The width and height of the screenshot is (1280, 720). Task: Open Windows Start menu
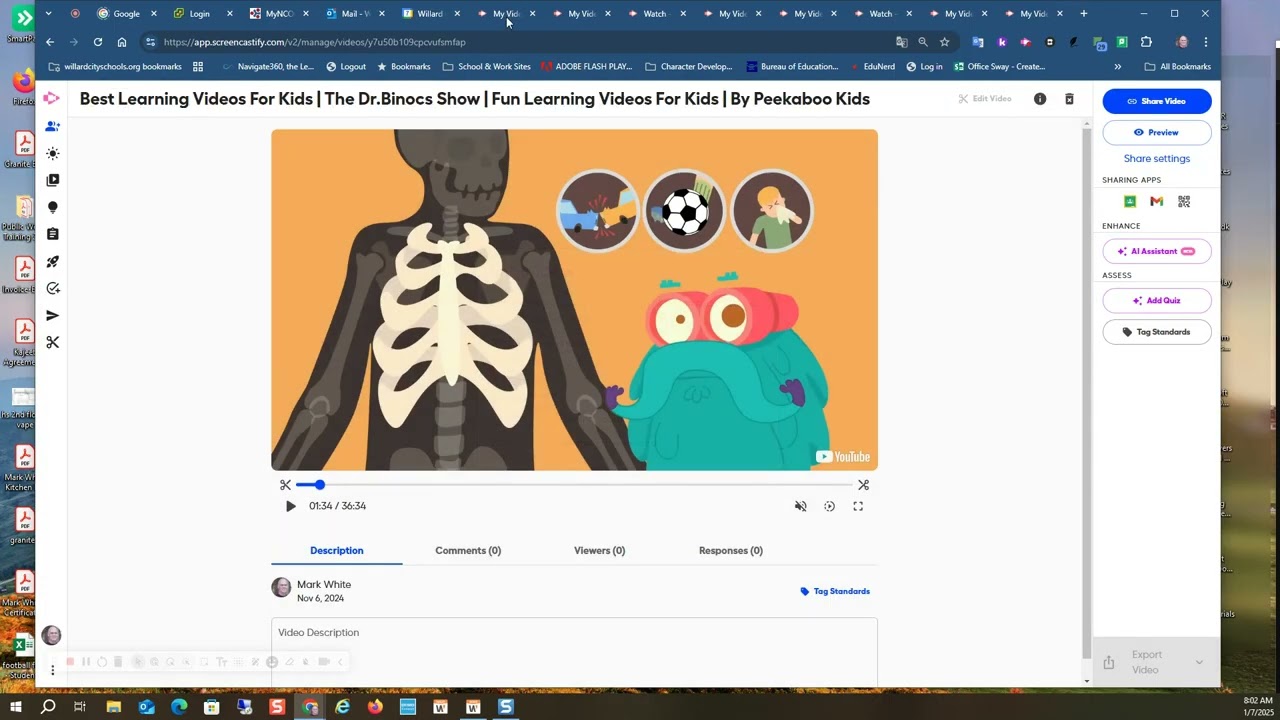tap(15, 707)
